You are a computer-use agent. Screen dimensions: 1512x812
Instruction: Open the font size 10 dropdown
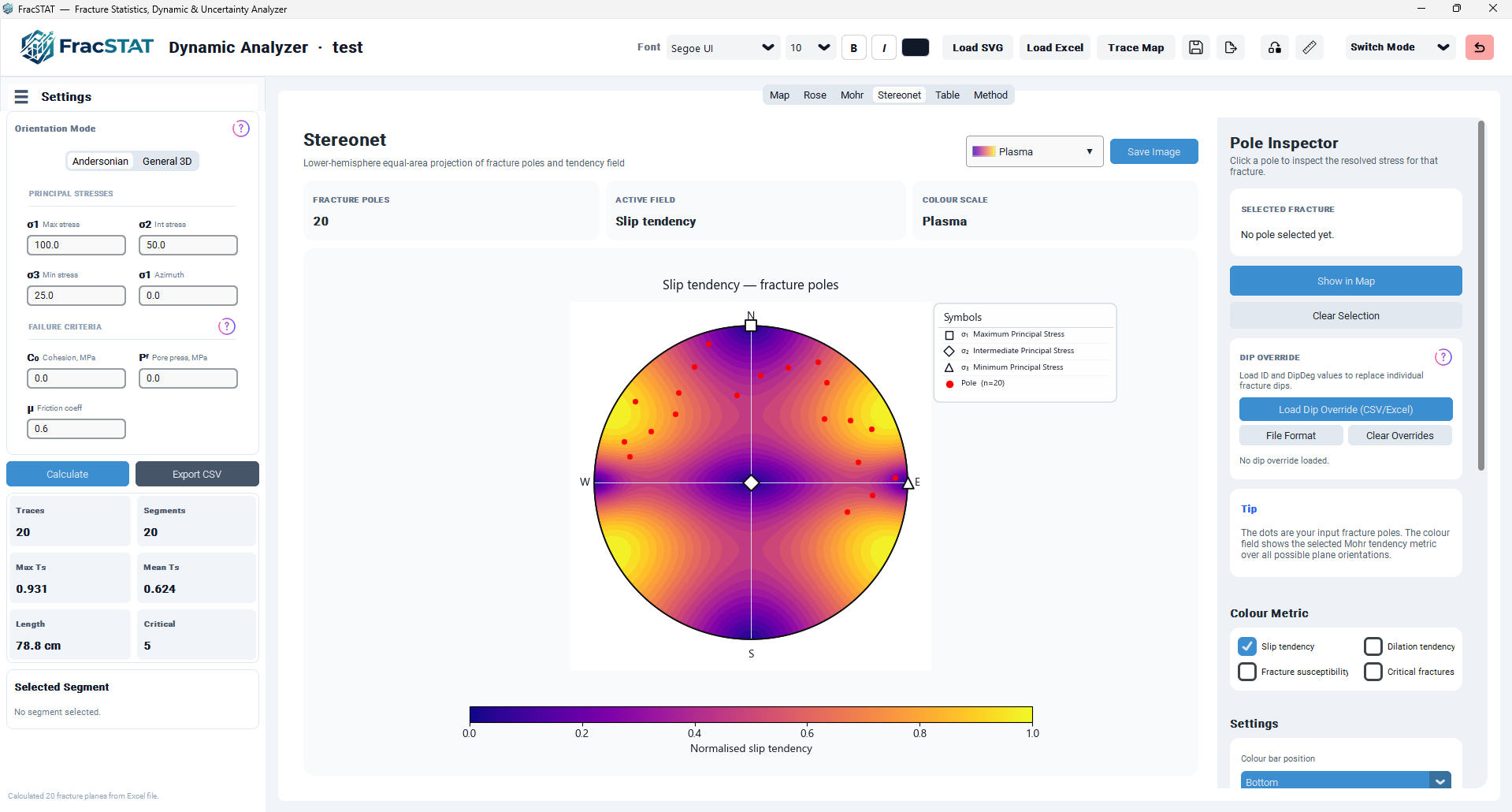click(x=811, y=47)
